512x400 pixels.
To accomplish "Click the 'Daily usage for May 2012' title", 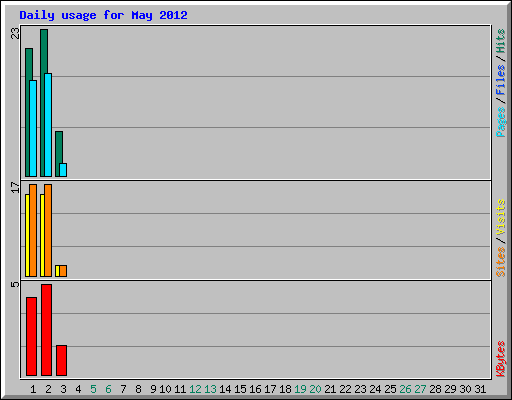I will tap(103, 16).
